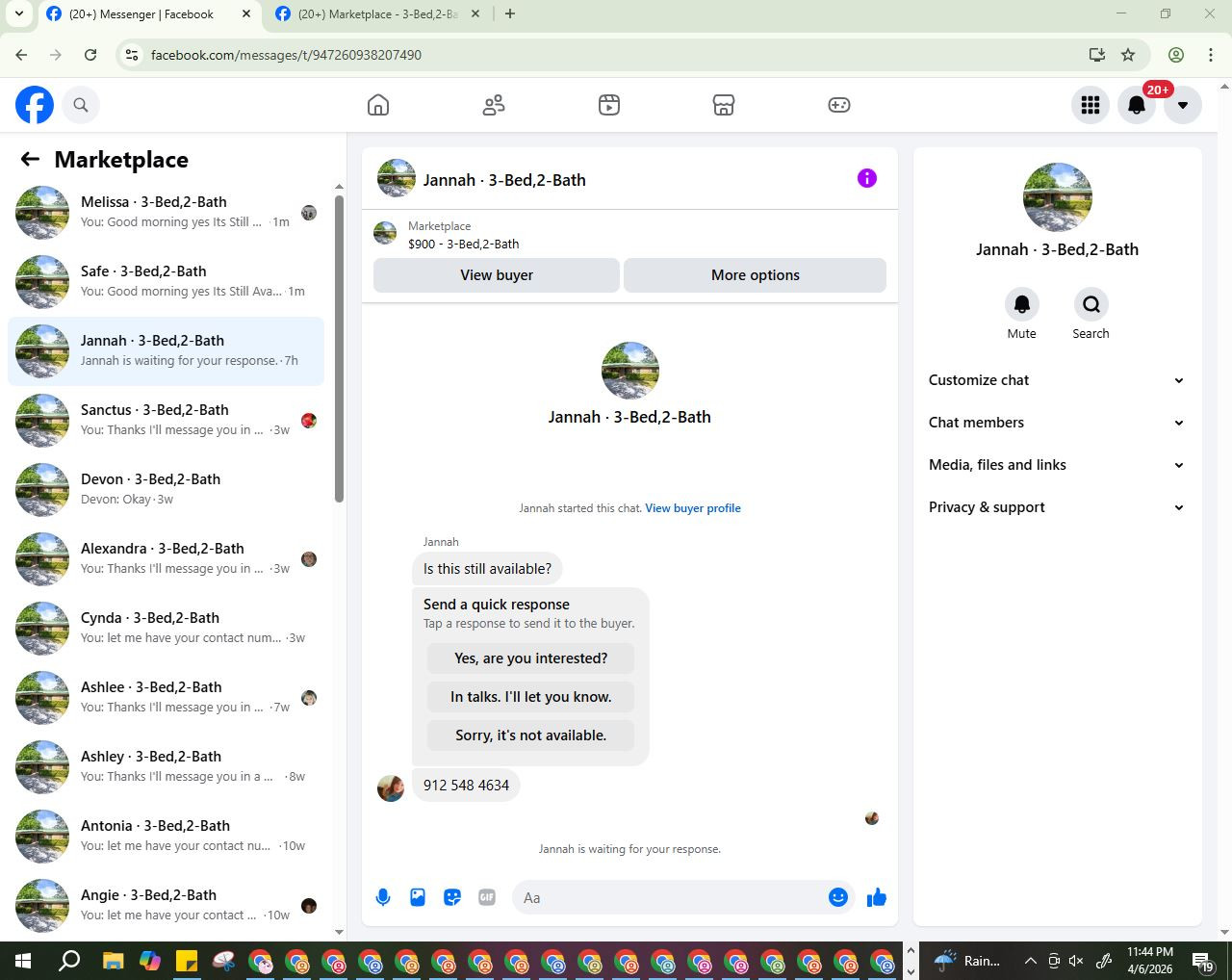Close the Messenger | Facebook tab
1232x980 pixels.
click(x=245, y=14)
